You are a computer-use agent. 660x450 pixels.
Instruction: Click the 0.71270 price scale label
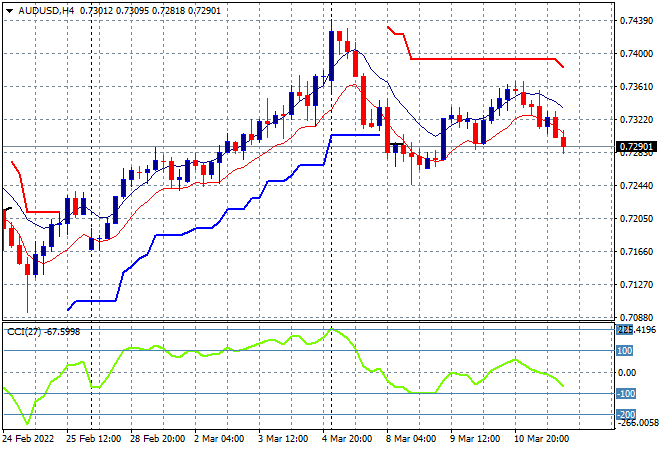636,285
